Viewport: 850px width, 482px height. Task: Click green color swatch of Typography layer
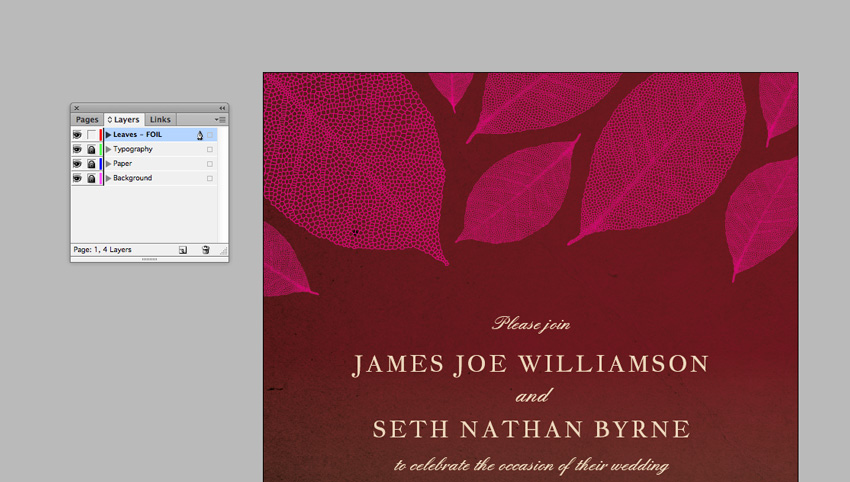tap(101, 149)
